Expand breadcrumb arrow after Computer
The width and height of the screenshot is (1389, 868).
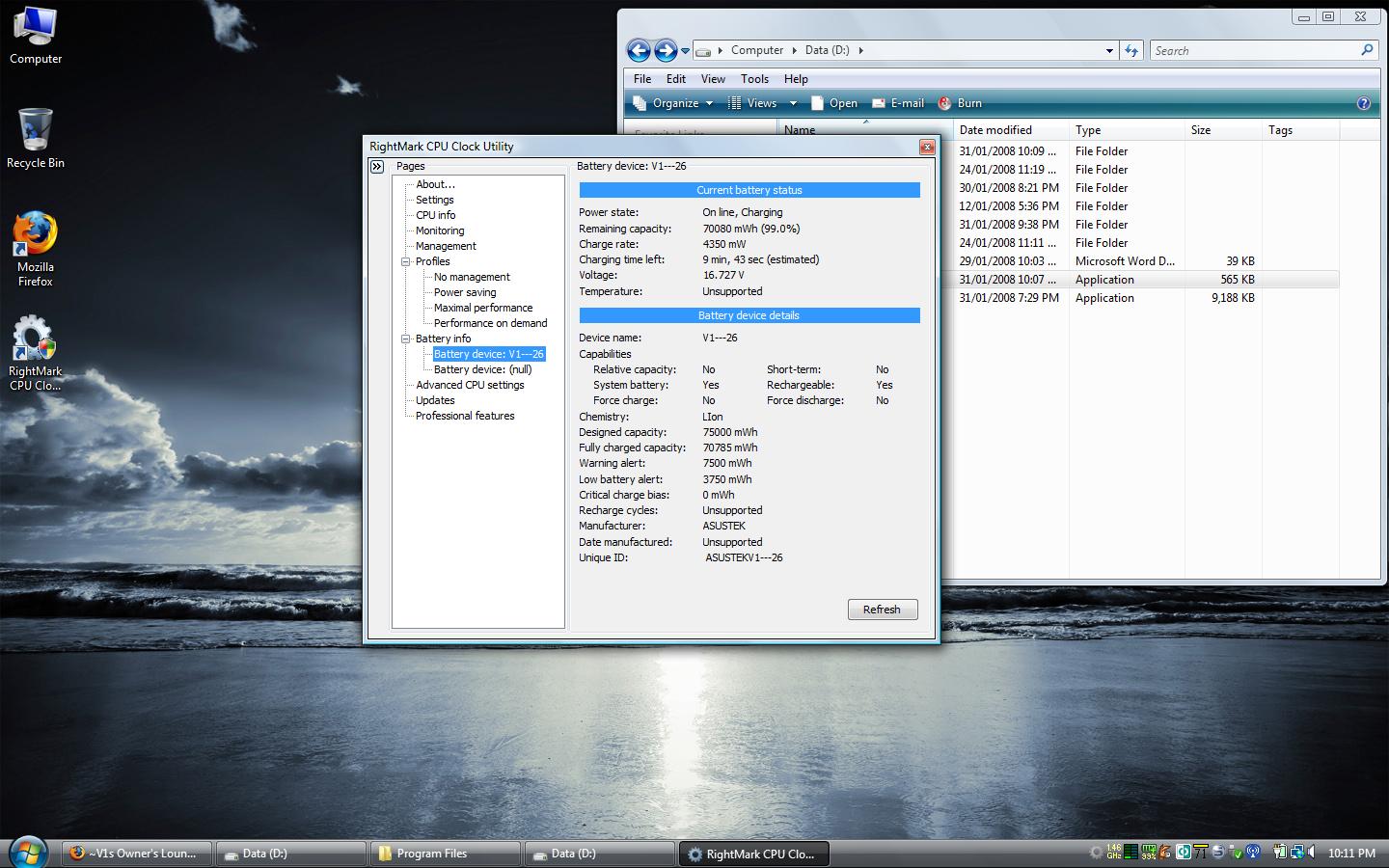click(795, 50)
